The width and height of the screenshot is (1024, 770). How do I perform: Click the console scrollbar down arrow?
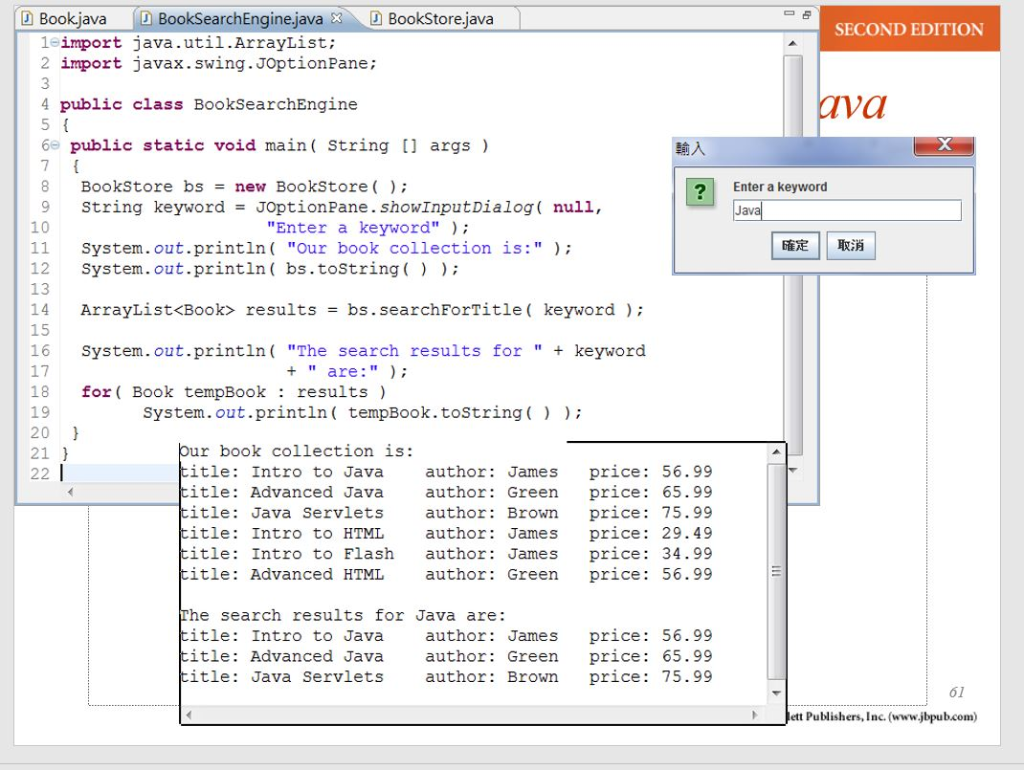pos(778,692)
